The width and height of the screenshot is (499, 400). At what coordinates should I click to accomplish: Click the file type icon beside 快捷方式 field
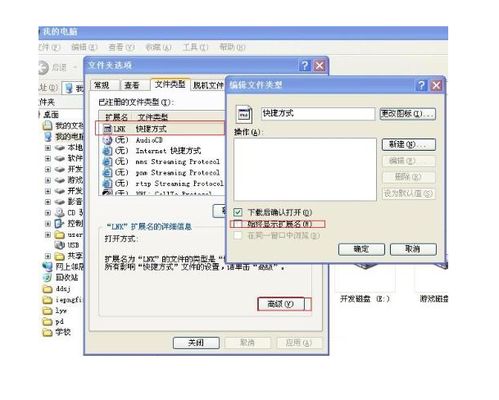[x=244, y=114]
